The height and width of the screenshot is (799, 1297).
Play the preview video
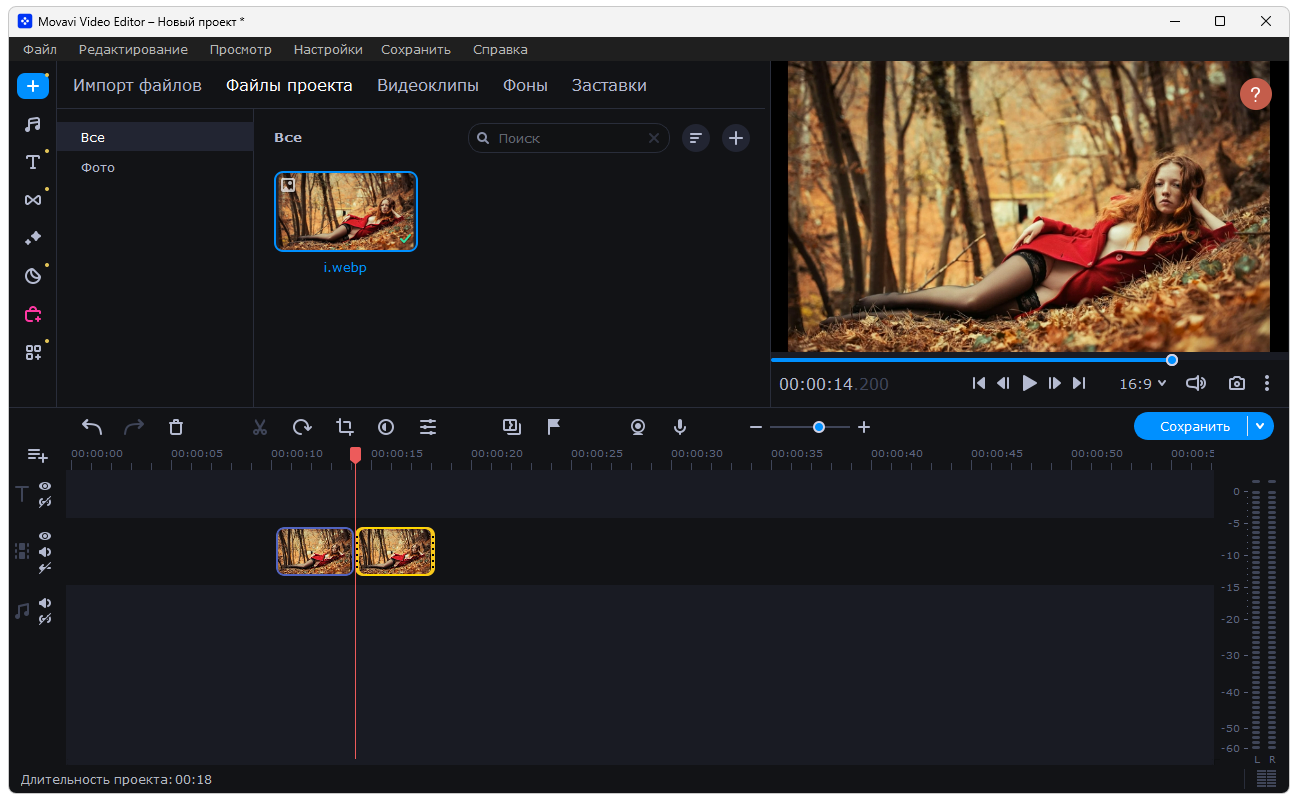point(1029,383)
